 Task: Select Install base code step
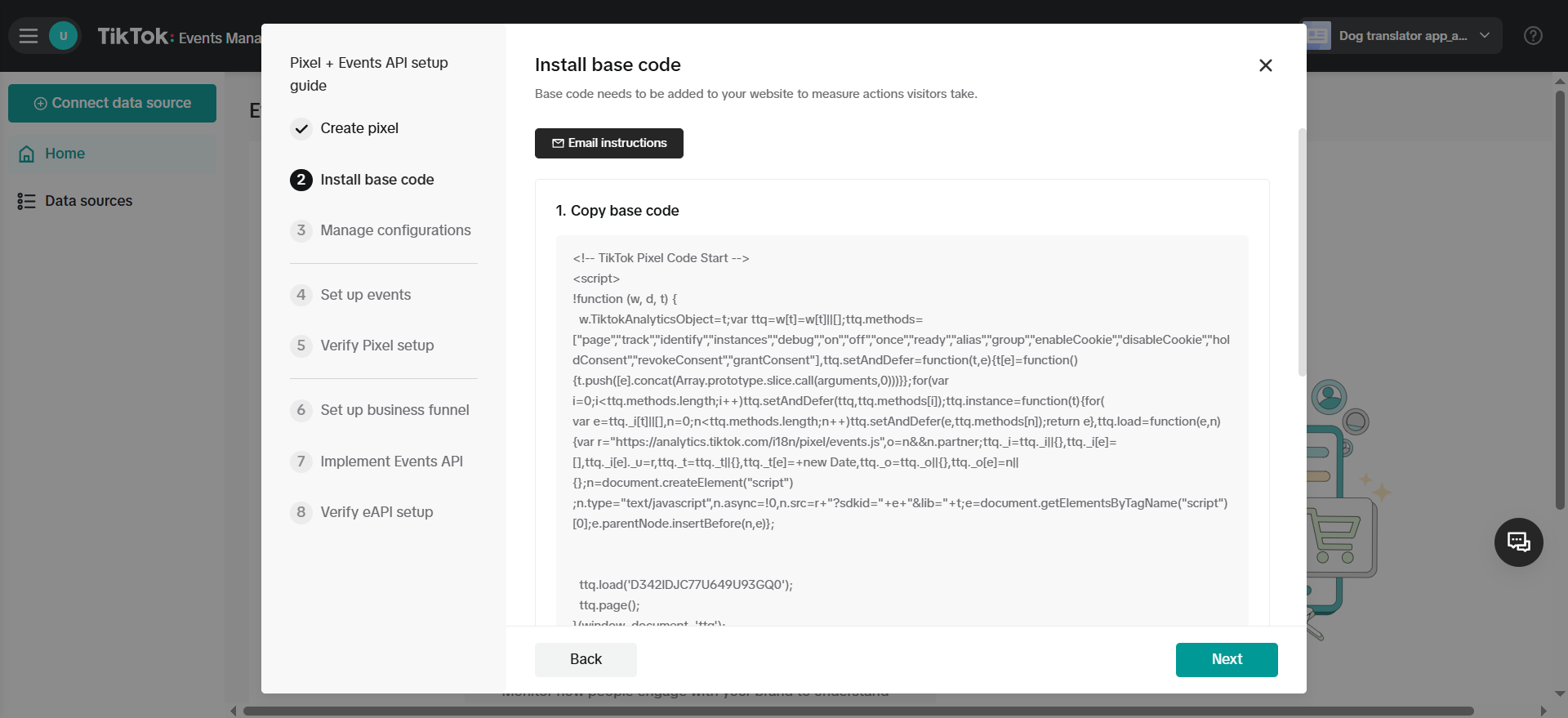click(377, 180)
